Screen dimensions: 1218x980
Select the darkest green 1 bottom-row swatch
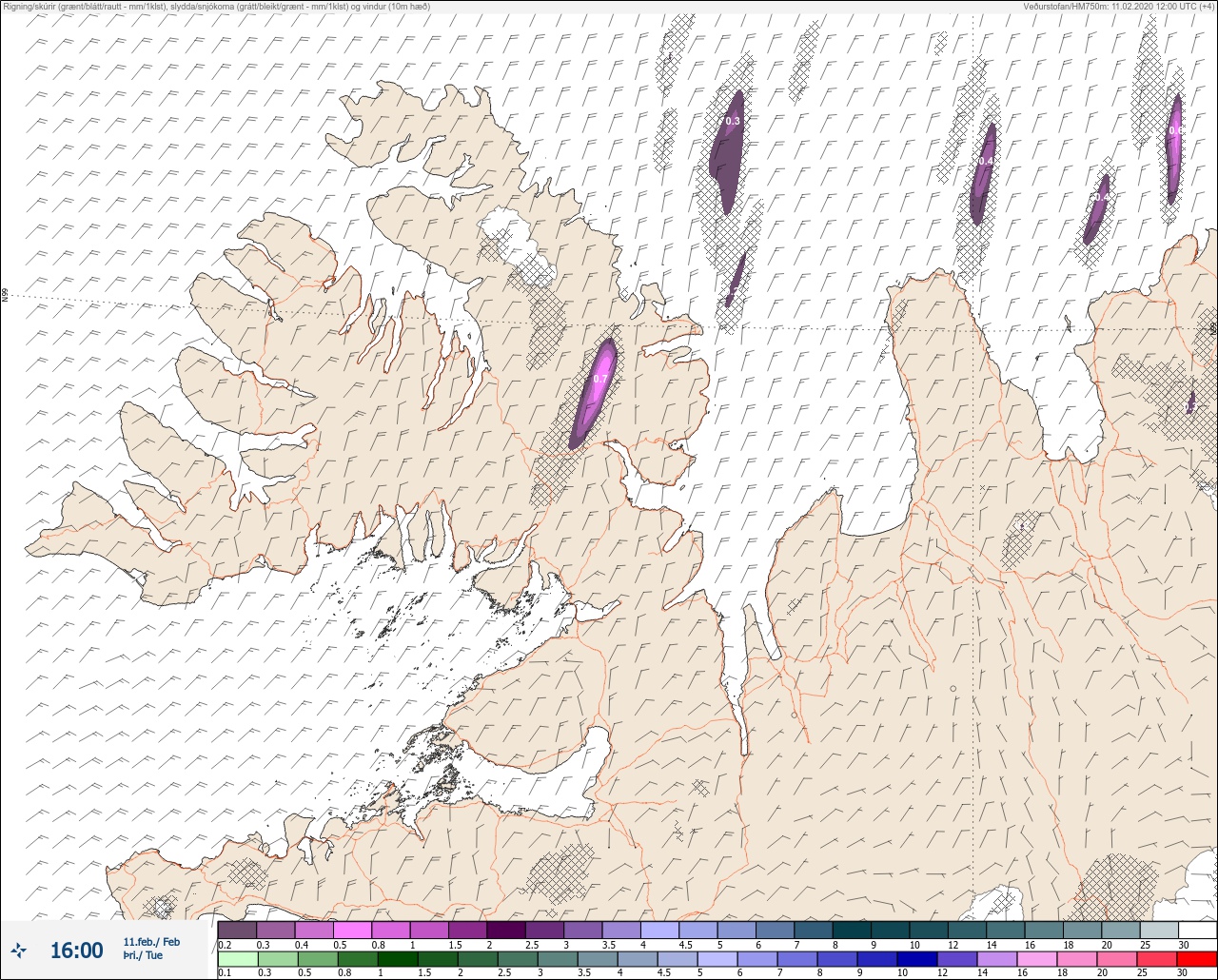click(397, 959)
